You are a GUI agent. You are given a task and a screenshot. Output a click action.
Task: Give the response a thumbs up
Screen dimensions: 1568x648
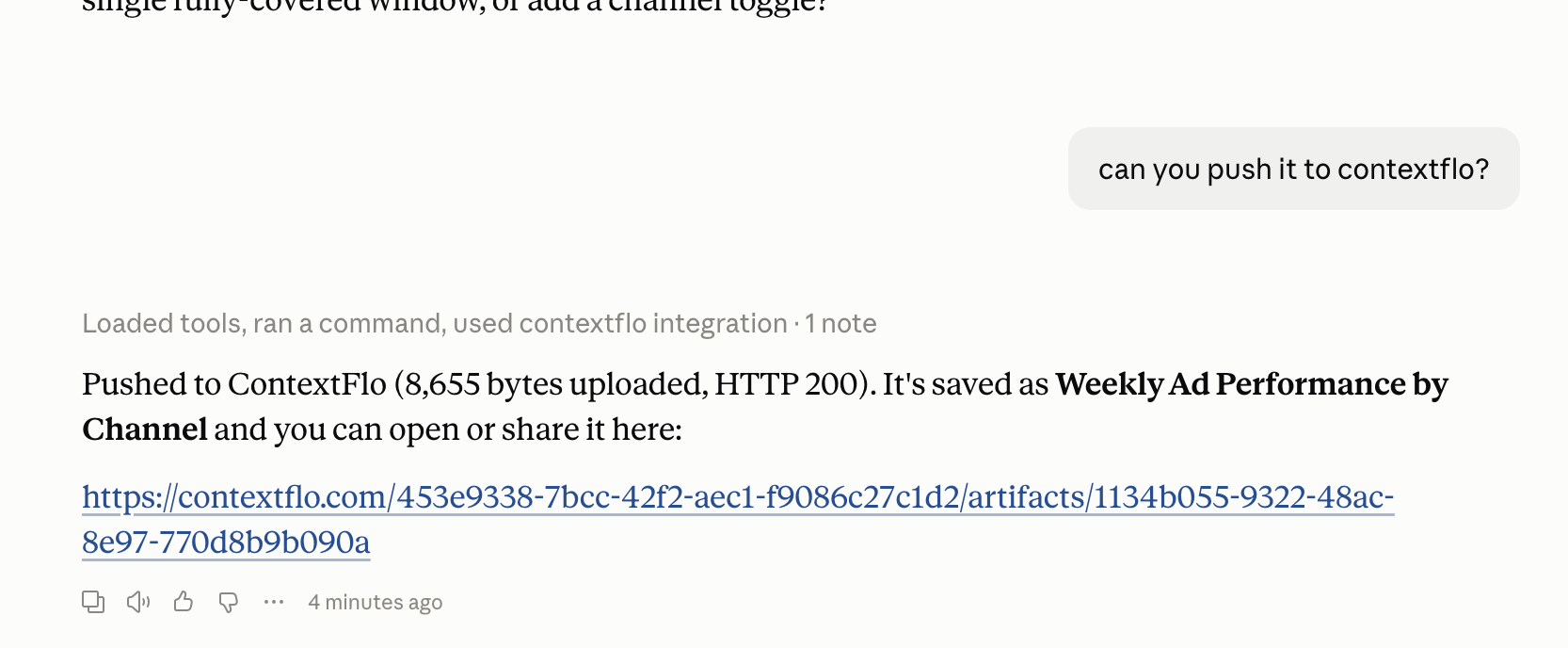tap(184, 602)
